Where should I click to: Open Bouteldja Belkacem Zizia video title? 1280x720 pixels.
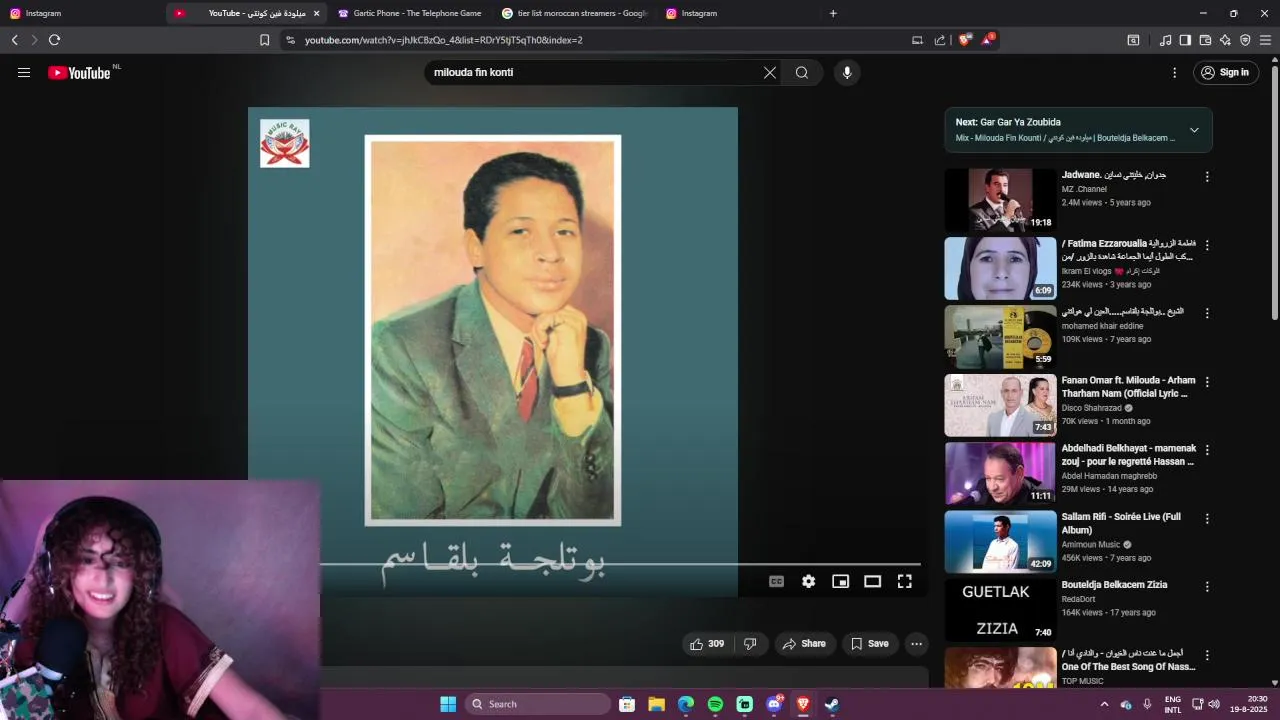tap(1114, 585)
